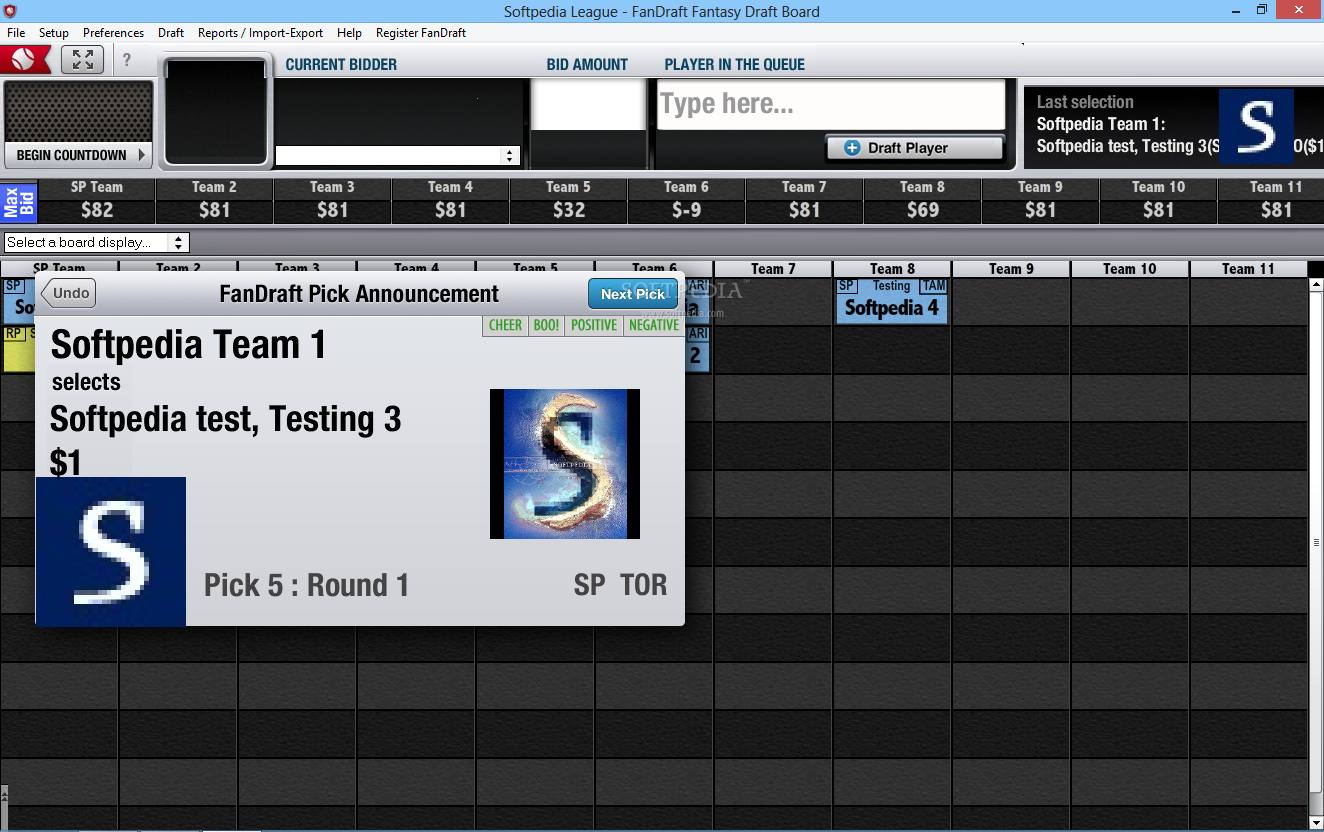Start the Begin Countdown button
Image resolution: width=1324 pixels, height=832 pixels.
pos(77,155)
